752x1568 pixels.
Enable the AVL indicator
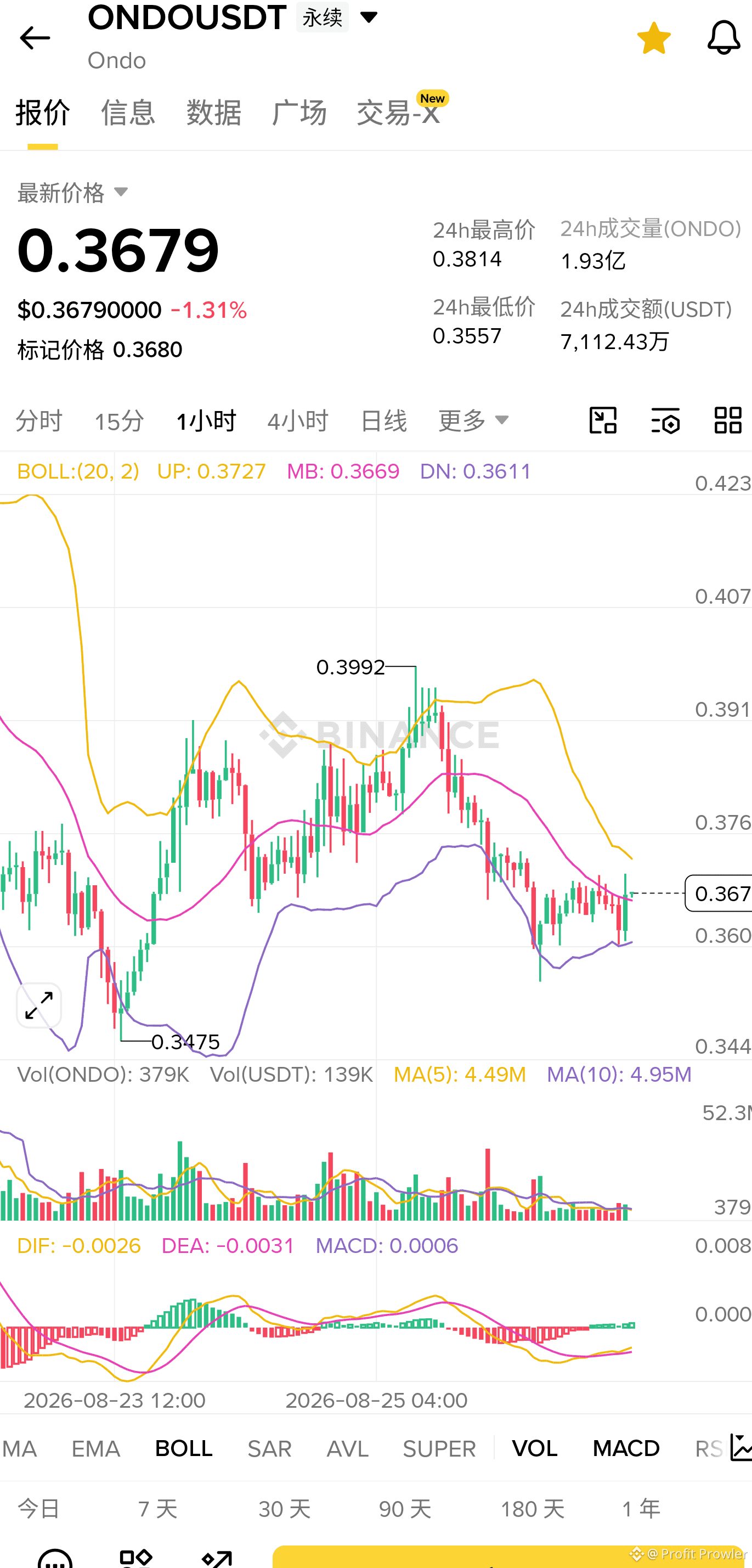coord(347,1449)
